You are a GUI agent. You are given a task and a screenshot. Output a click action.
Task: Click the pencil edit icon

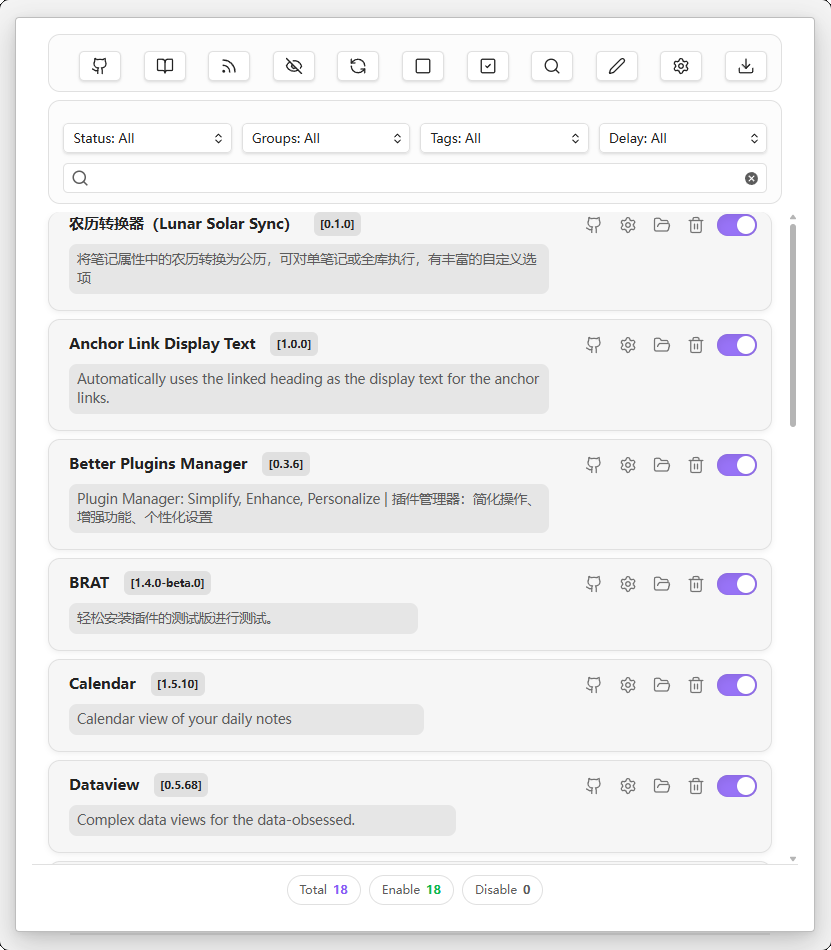coord(617,66)
